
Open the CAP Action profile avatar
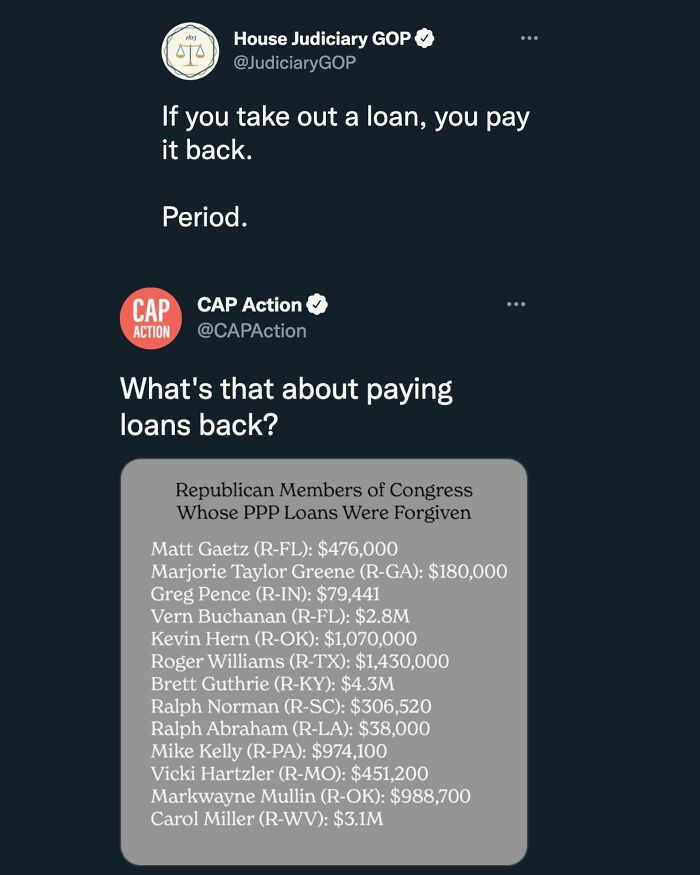click(x=151, y=318)
